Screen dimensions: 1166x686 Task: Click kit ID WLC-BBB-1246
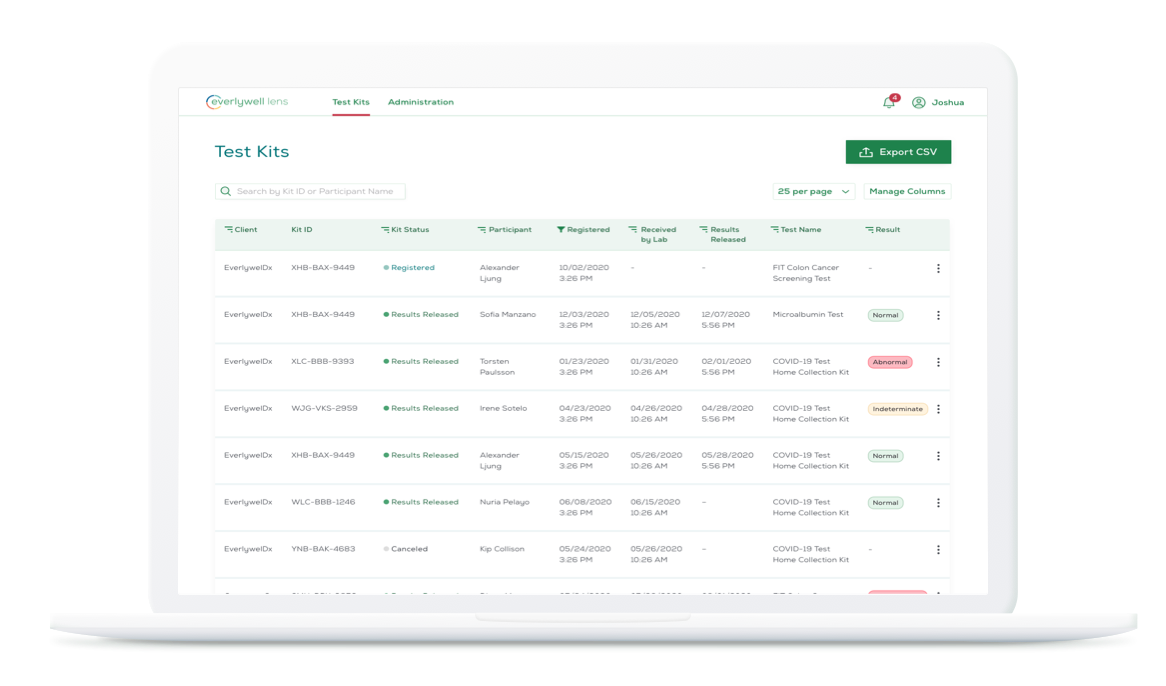pyautogui.click(x=323, y=502)
